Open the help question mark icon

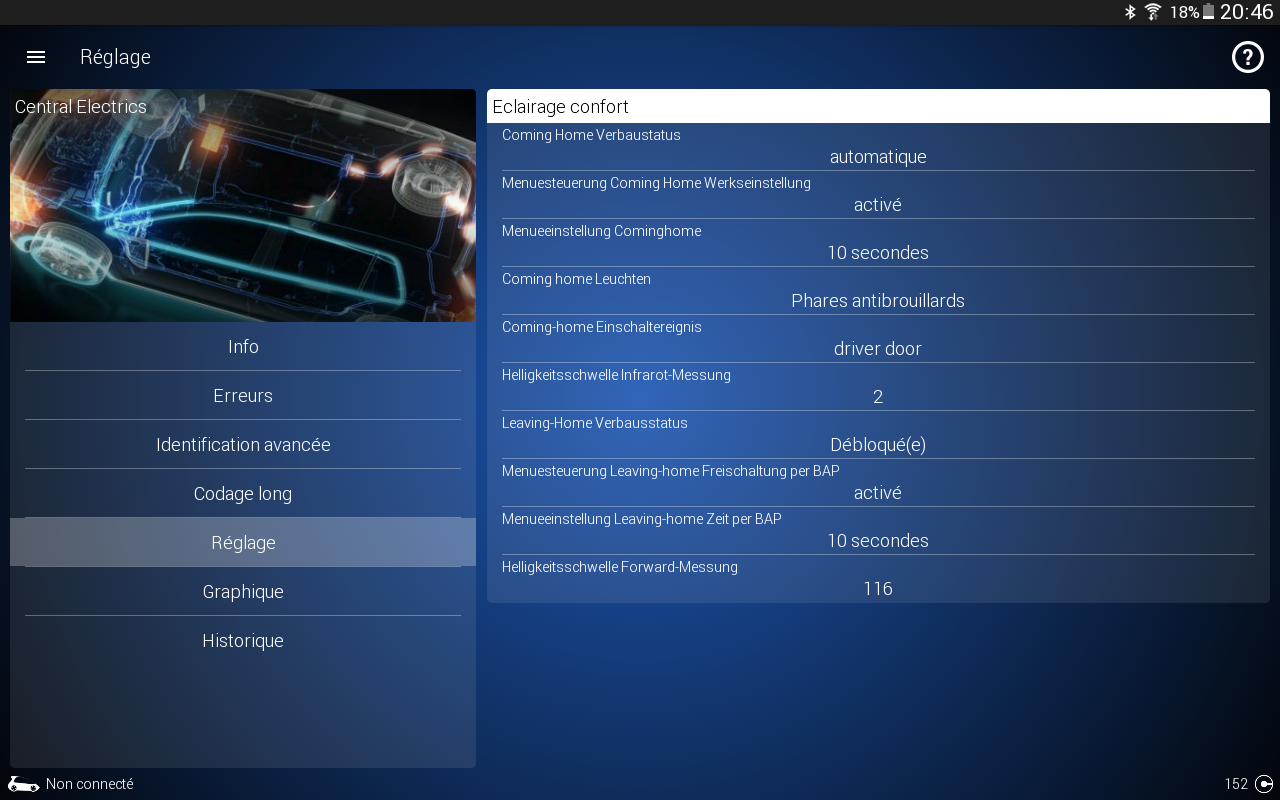[x=1247, y=57]
